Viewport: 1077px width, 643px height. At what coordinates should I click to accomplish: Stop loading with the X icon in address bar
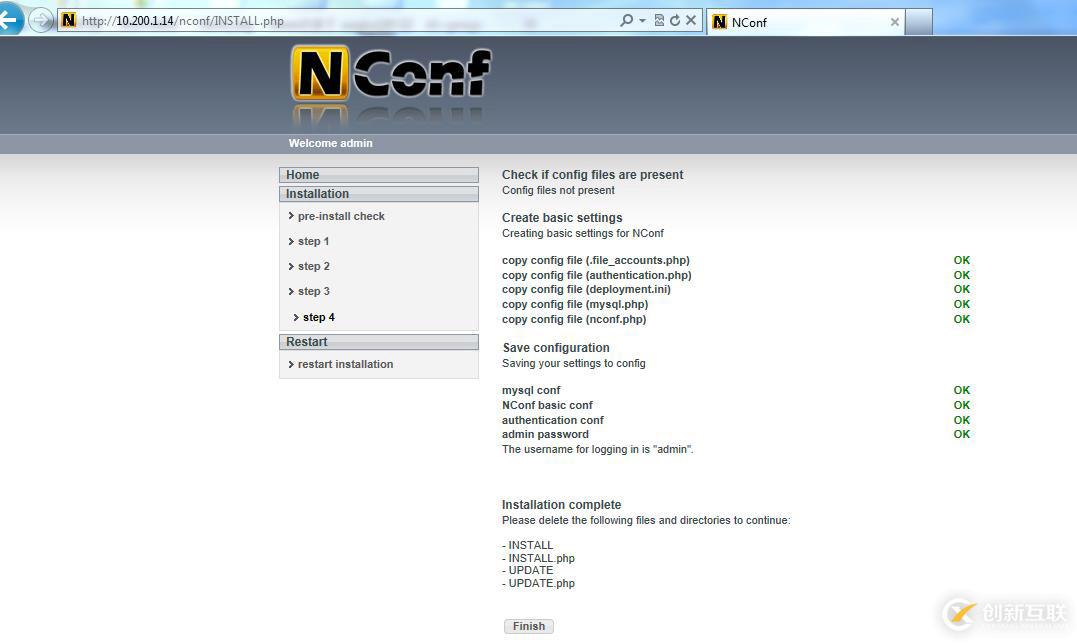[691, 21]
